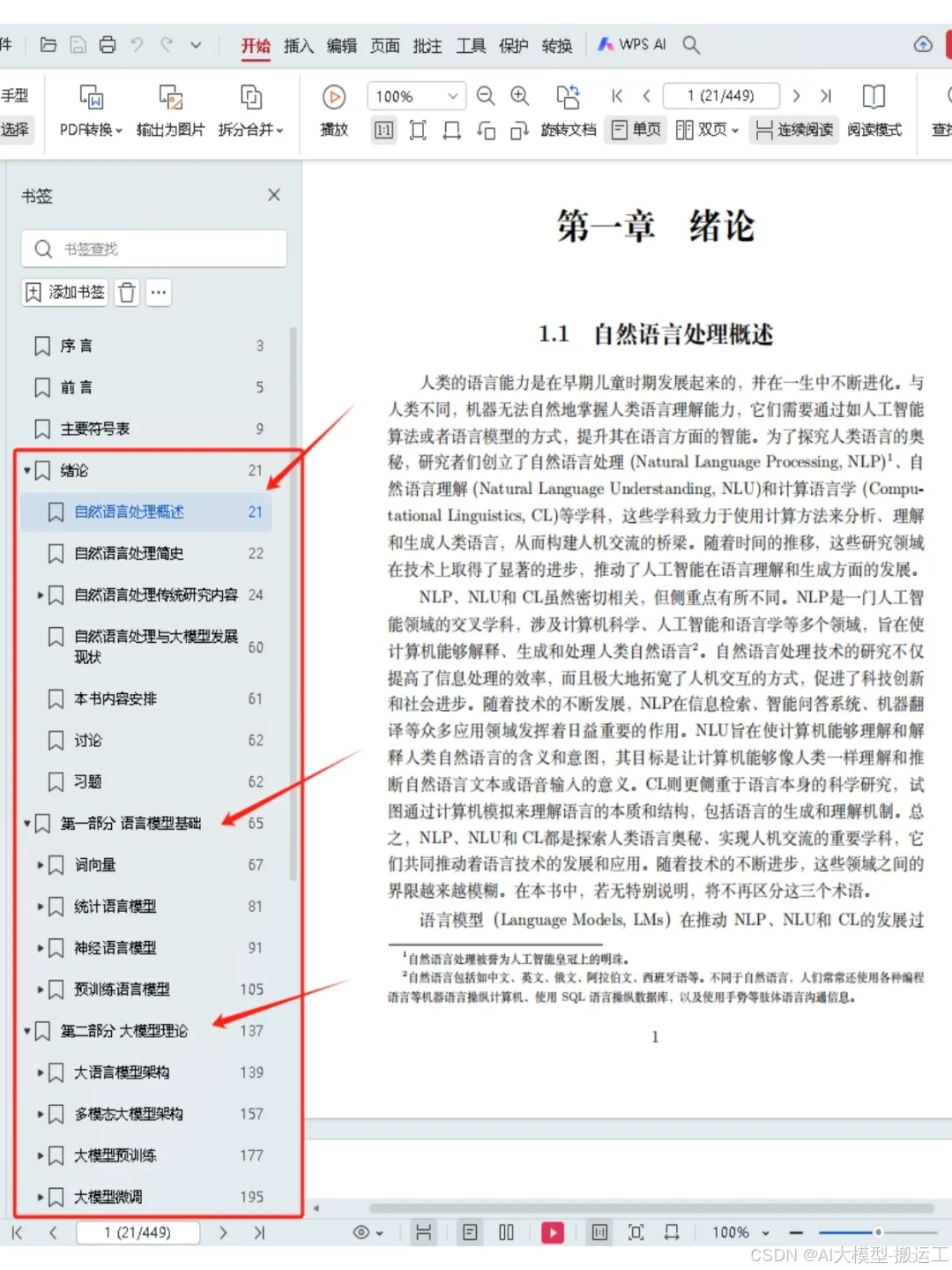Click 添加书签 to add a bookmark

[63, 292]
